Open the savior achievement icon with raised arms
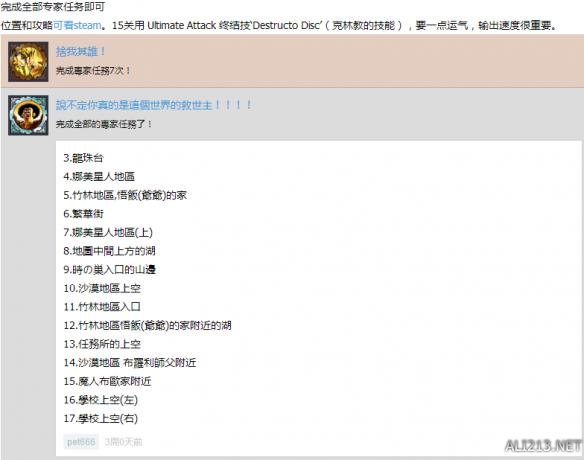 pos(28,115)
